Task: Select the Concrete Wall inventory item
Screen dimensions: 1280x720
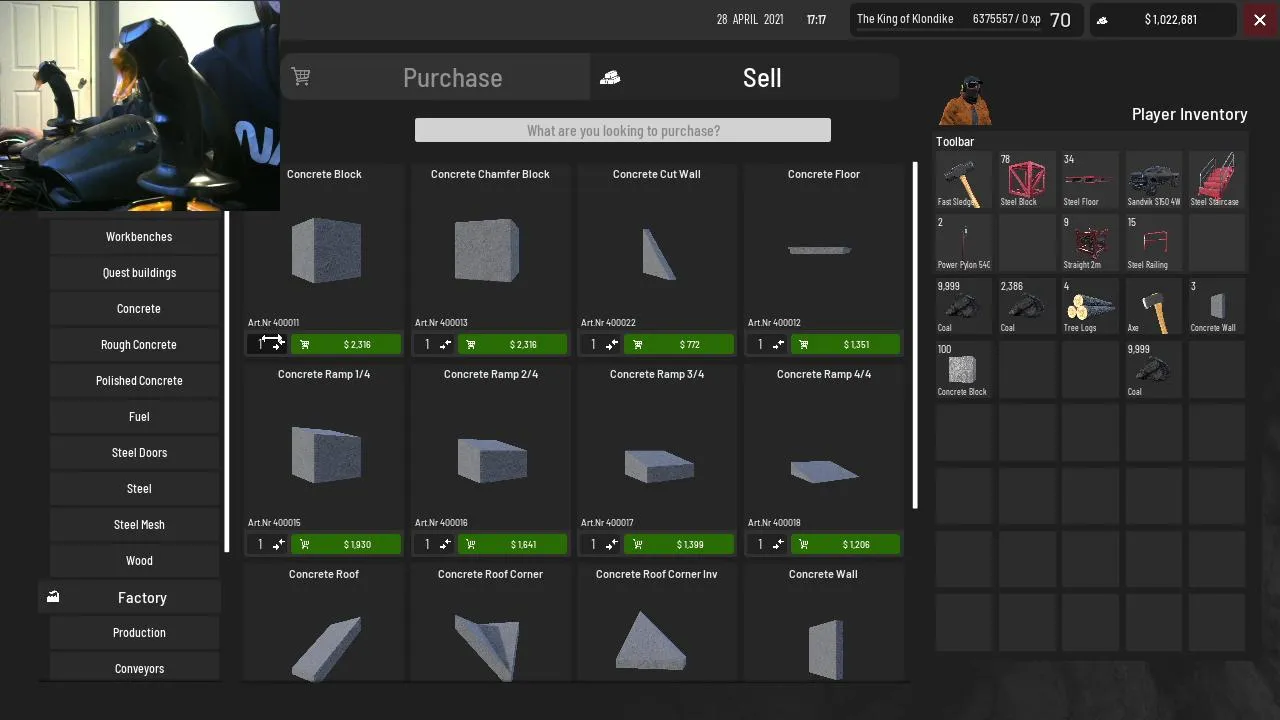Action: [x=1217, y=306]
